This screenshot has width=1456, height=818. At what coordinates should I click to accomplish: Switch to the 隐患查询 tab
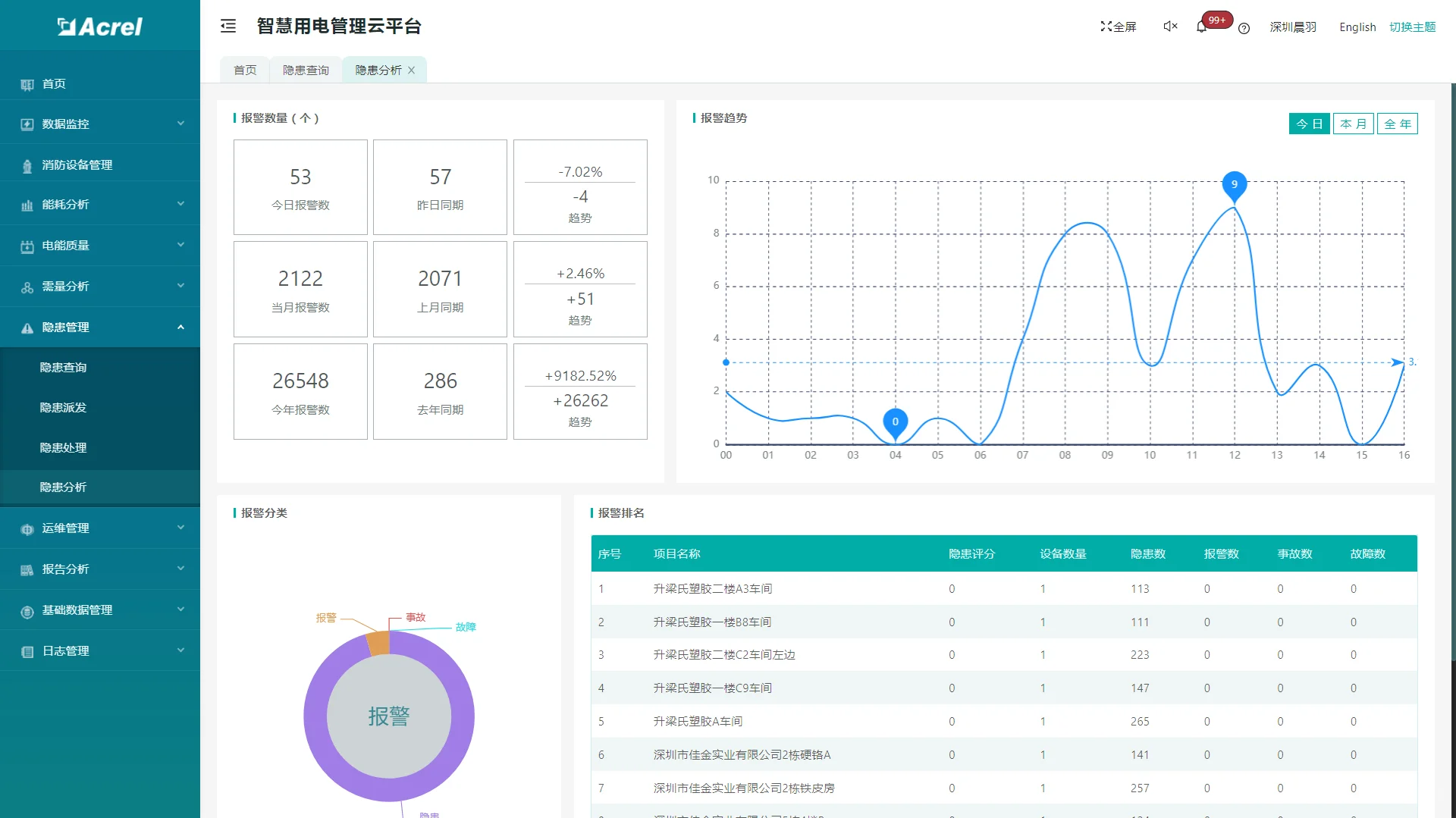coord(305,69)
